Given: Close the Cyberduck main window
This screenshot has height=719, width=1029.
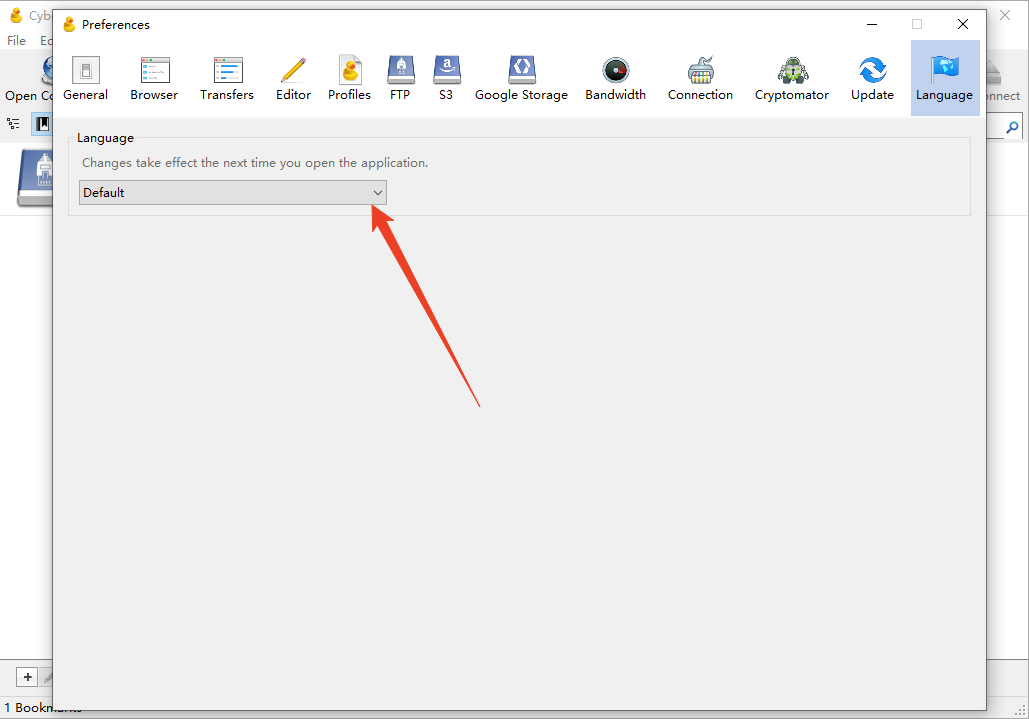Looking at the screenshot, I should pyautogui.click(x=1005, y=15).
